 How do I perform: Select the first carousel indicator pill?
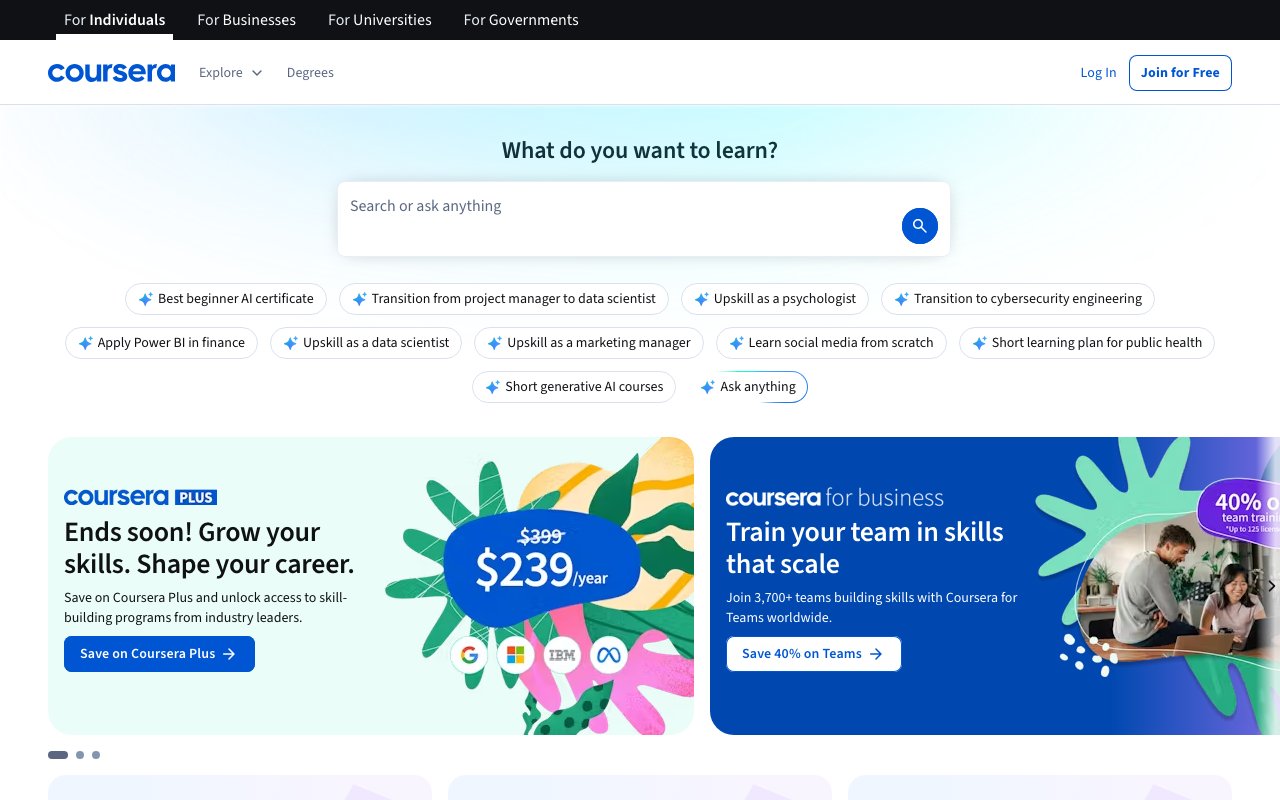click(58, 755)
